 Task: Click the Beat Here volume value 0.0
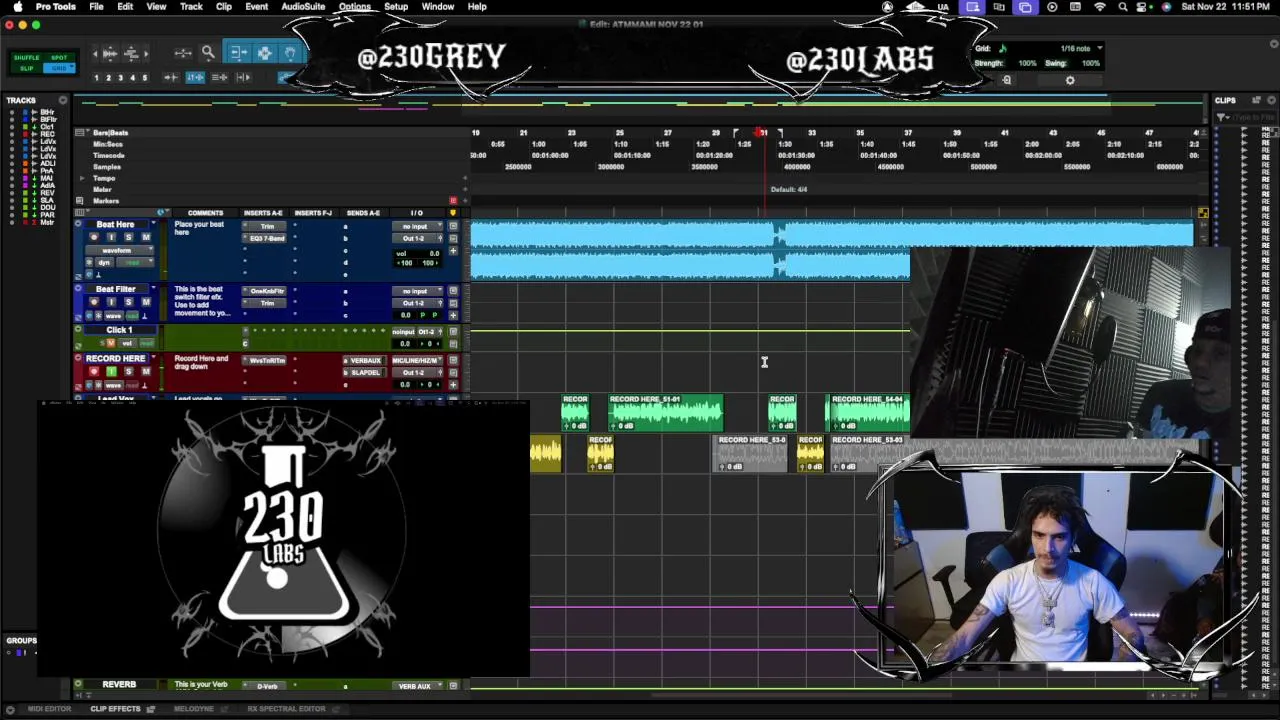(435, 253)
